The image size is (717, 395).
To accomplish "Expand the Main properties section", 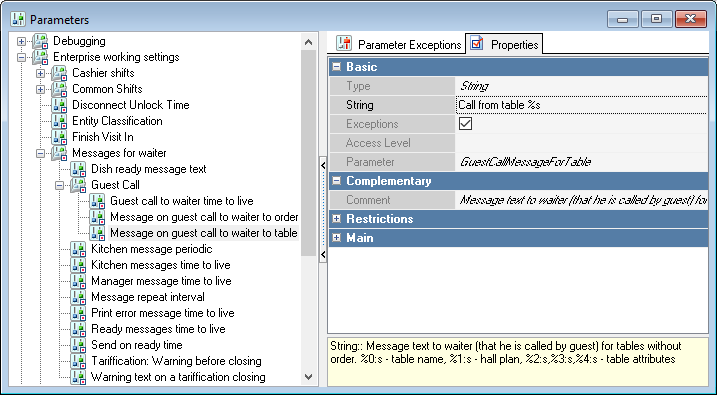I will (x=337, y=238).
